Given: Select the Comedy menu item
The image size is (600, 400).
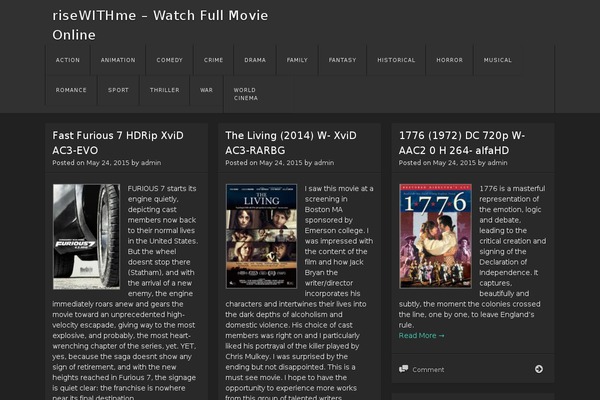Looking at the screenshot, I should [170, 60].
